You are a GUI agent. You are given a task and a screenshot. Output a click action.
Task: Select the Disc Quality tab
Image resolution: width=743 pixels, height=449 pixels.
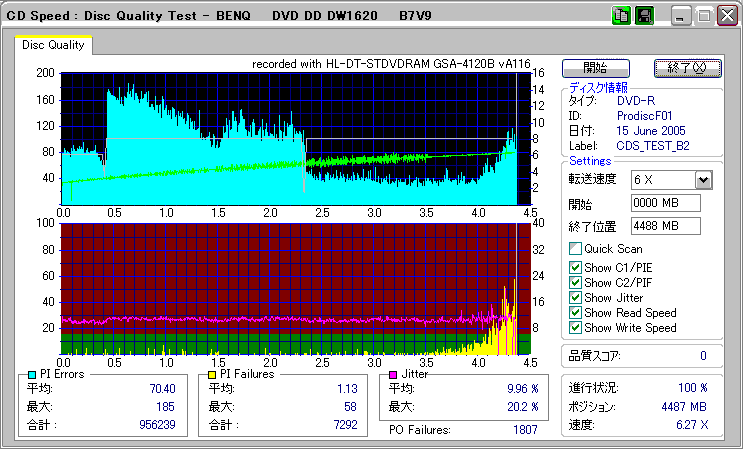(53, 45)
